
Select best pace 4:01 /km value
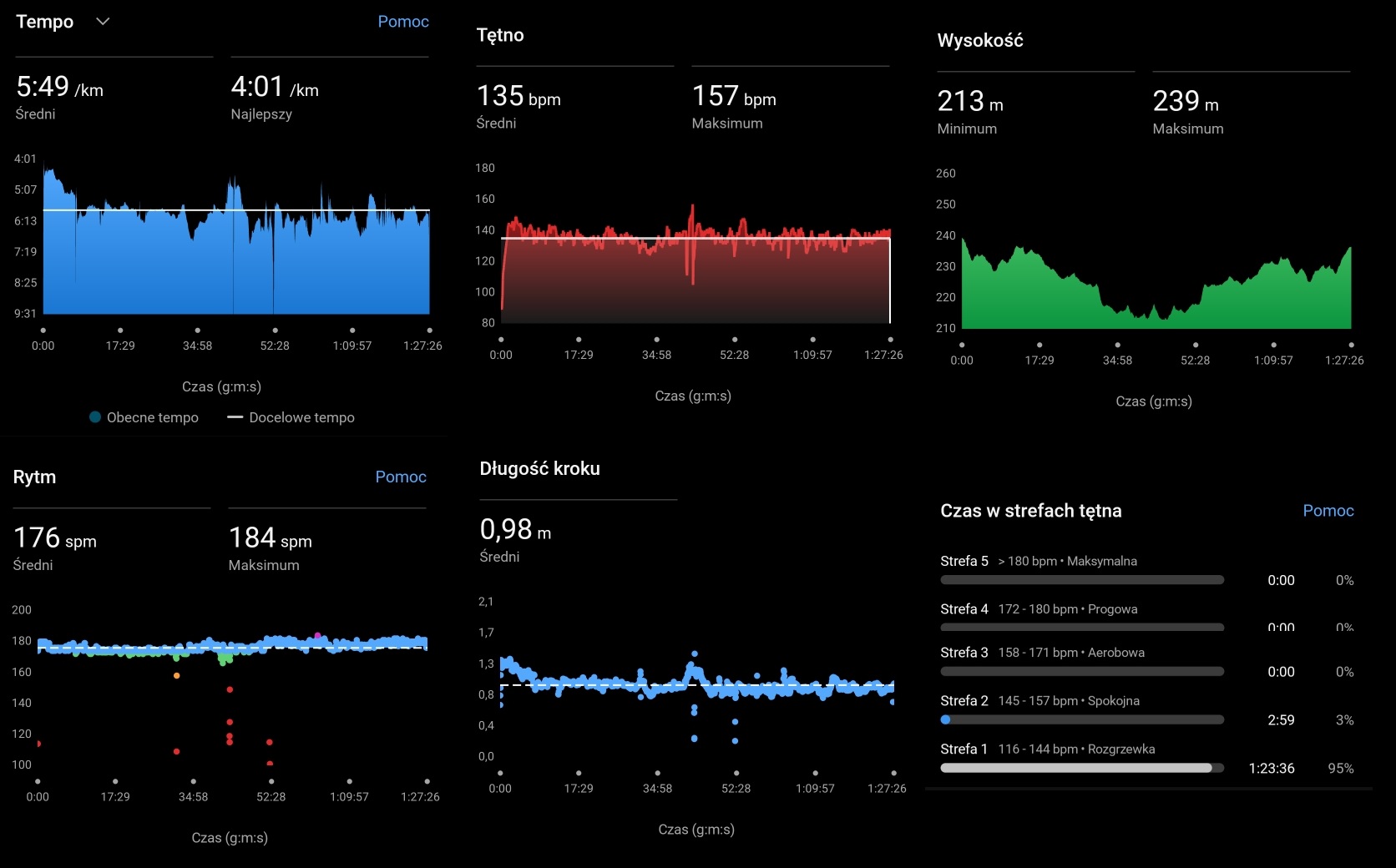[274, 87]
